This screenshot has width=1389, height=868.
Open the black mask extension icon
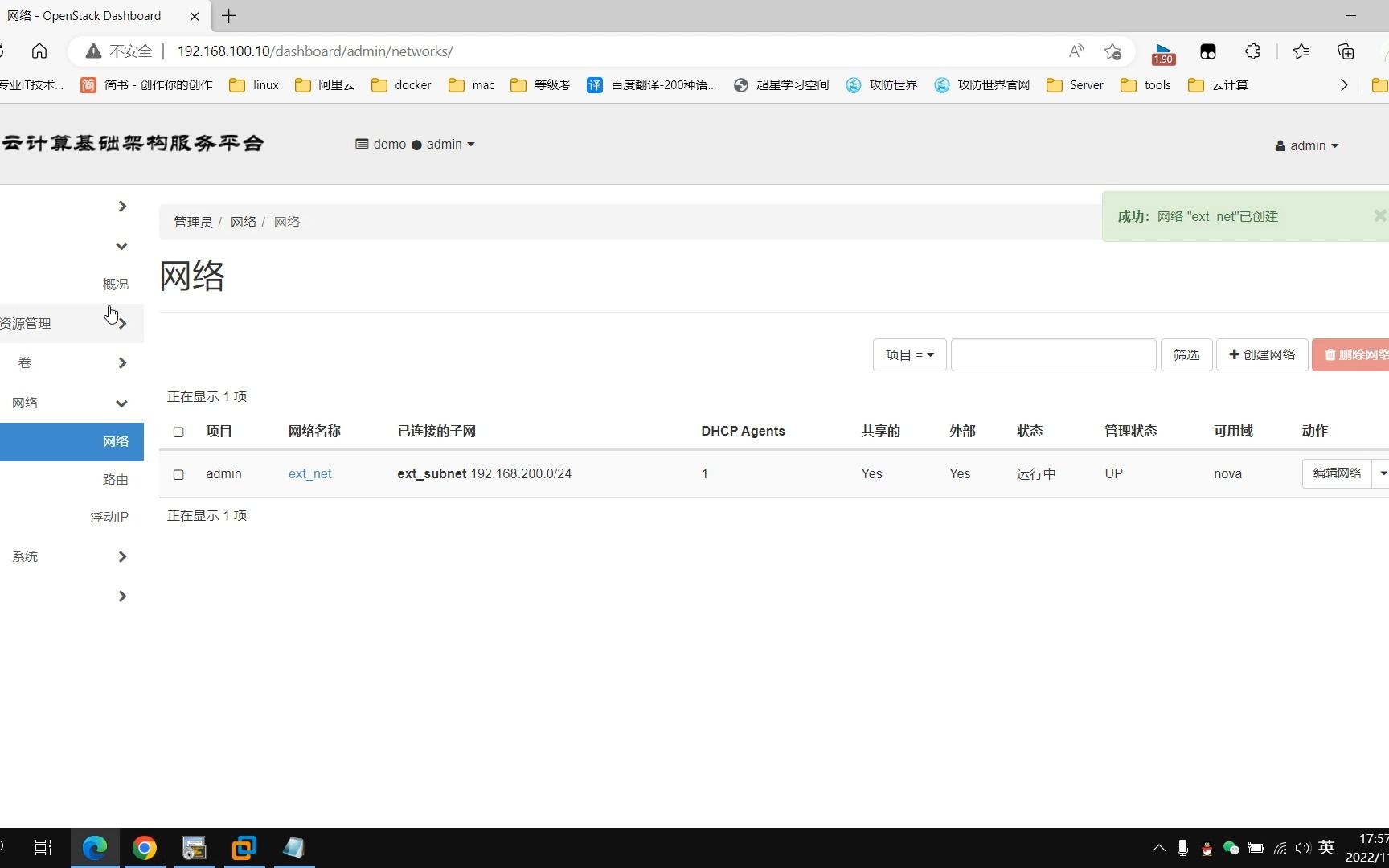point(1207,51)
